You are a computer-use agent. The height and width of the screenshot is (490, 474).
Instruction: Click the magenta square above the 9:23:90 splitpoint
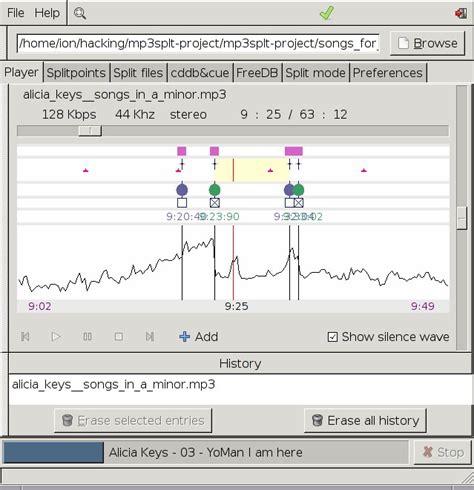(x=214, y=151)
